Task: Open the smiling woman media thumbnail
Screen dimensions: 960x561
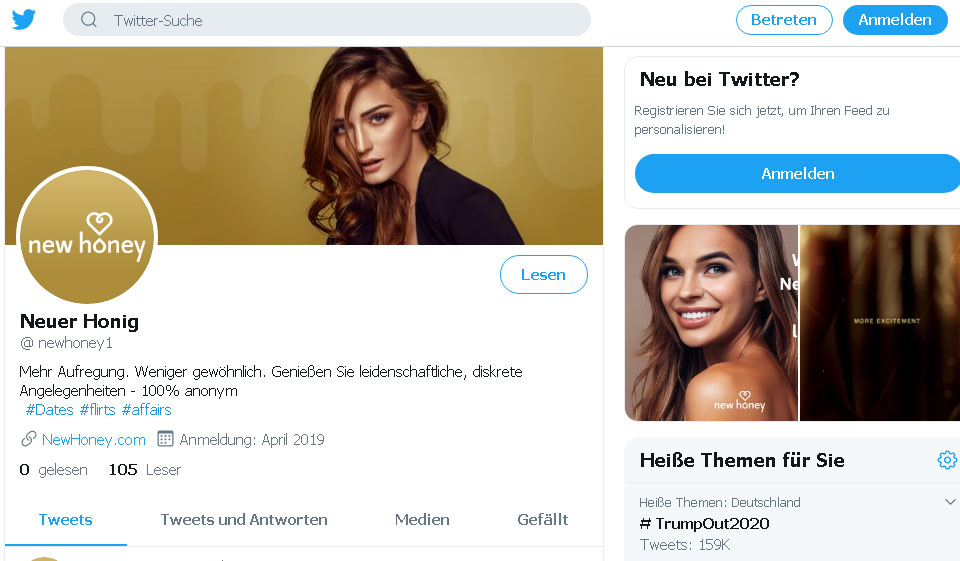Action: pos(711,322)
